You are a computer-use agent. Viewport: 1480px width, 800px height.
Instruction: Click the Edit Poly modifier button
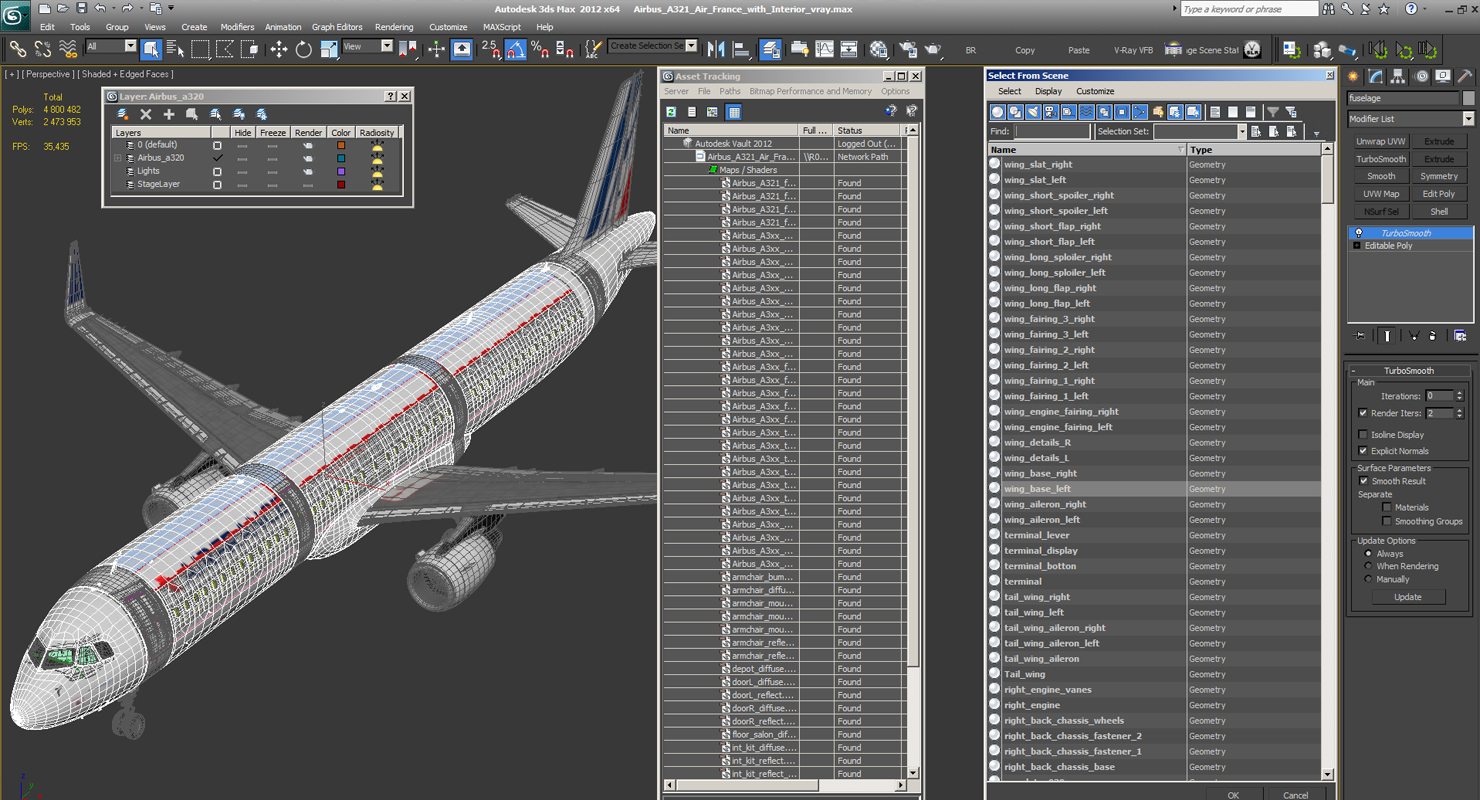(1439, 194)
